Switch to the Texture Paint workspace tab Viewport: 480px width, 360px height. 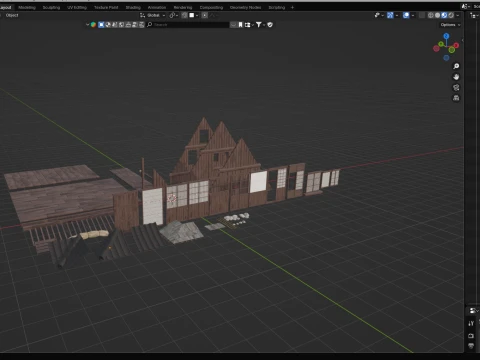106,7
